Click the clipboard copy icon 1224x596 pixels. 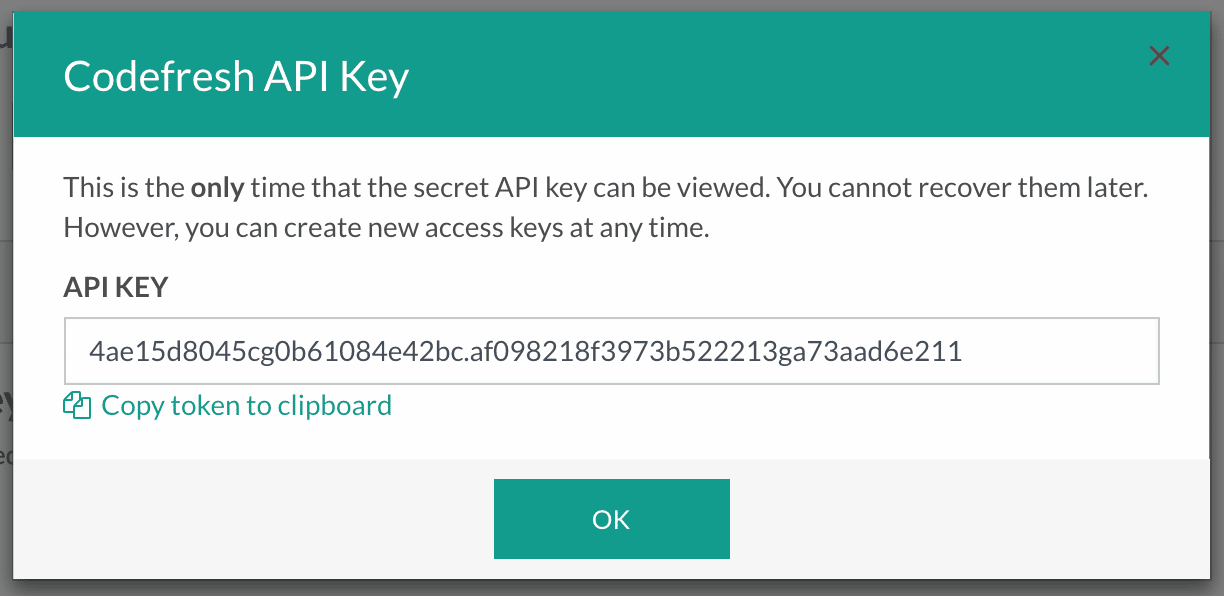(x=77, y=405)
